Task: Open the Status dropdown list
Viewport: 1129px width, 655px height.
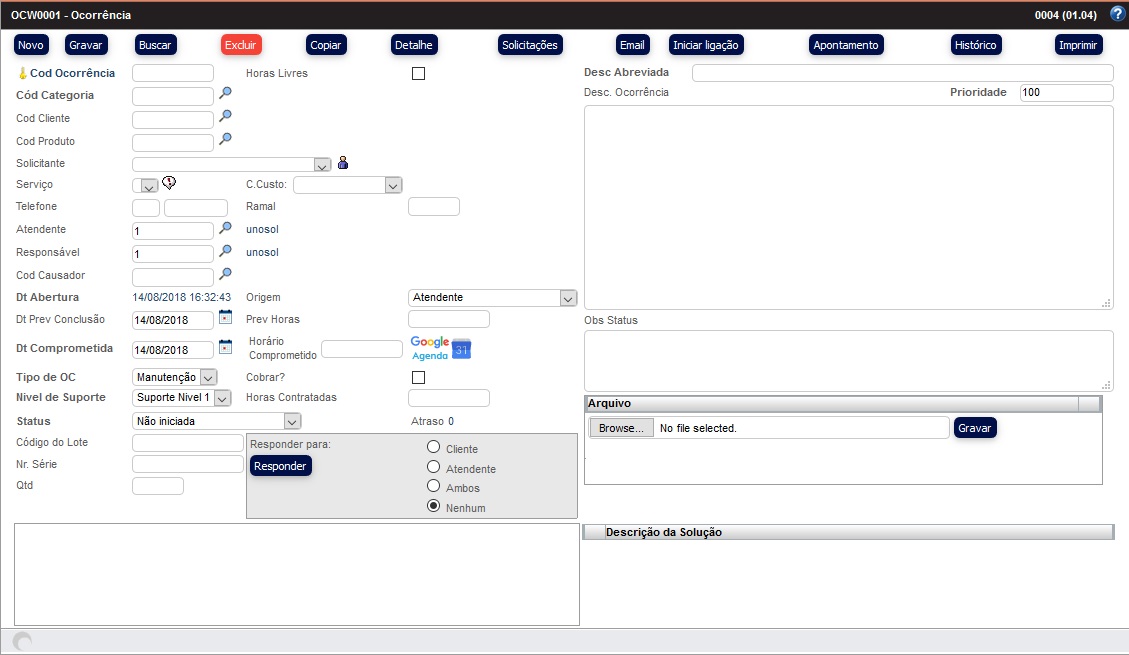Action: [x=292, y=422]
